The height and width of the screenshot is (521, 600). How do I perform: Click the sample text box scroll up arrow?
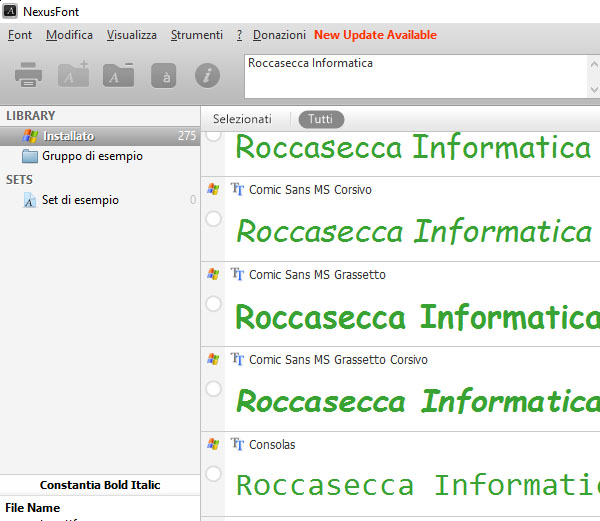click(594, 64)
